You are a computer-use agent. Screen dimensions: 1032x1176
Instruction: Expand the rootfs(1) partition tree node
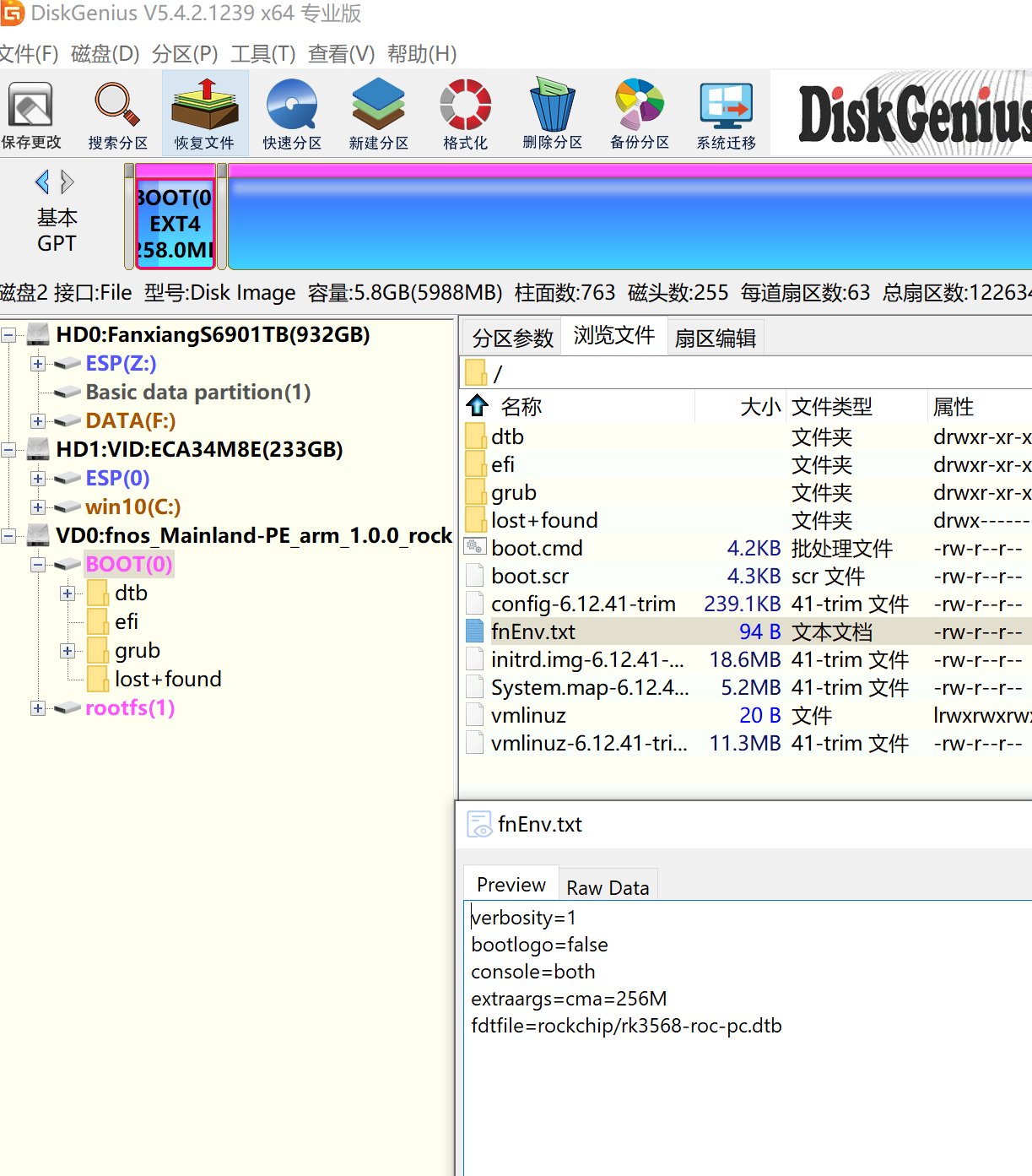click(x=38, y=708)
